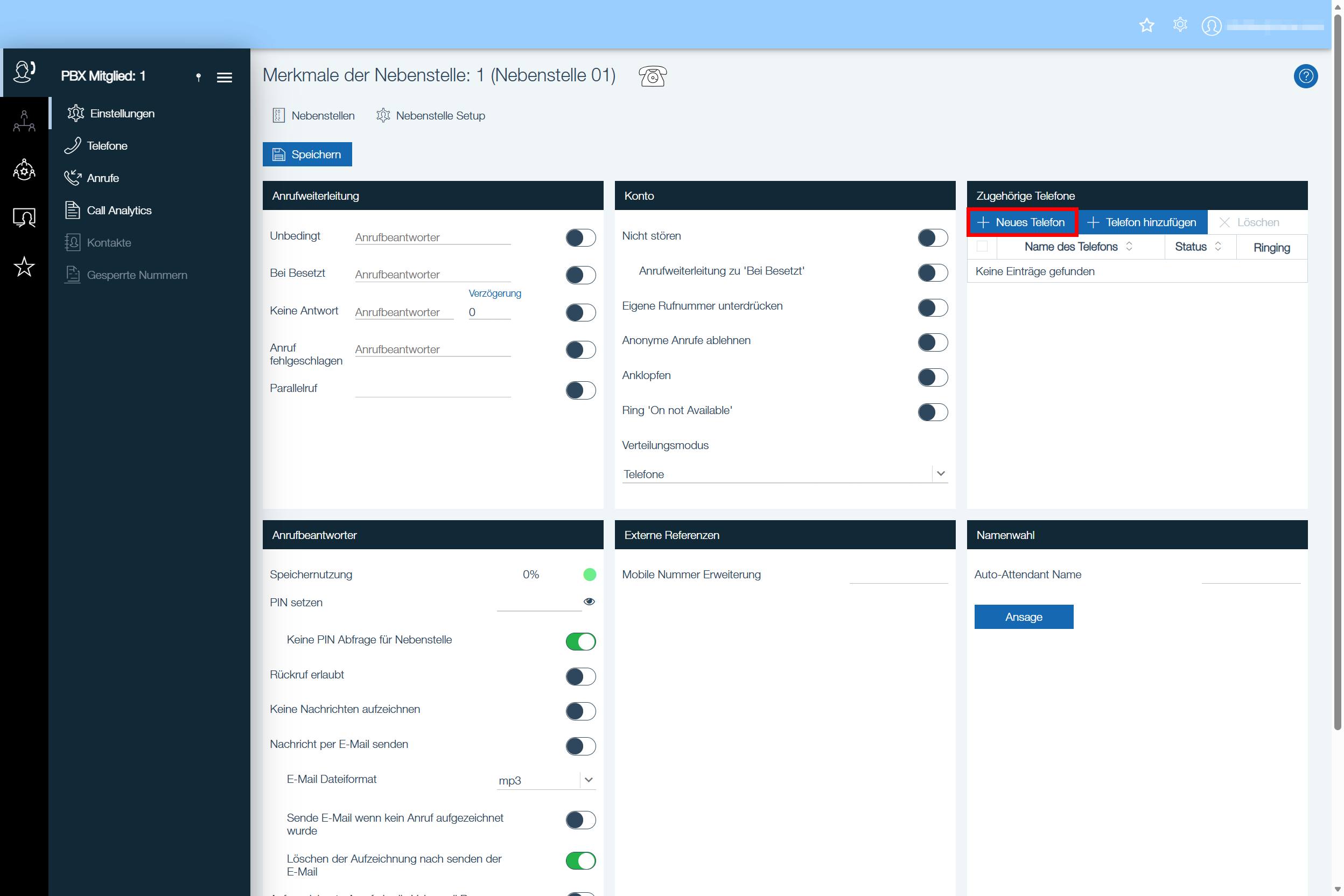Open the admin users gear sidebar icon
The width and height of the screenshot is (1344, 896).
[24, 170]
